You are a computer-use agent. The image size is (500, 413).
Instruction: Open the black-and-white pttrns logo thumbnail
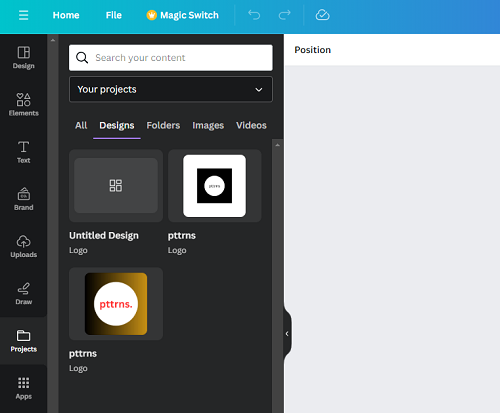pos(214,186)
